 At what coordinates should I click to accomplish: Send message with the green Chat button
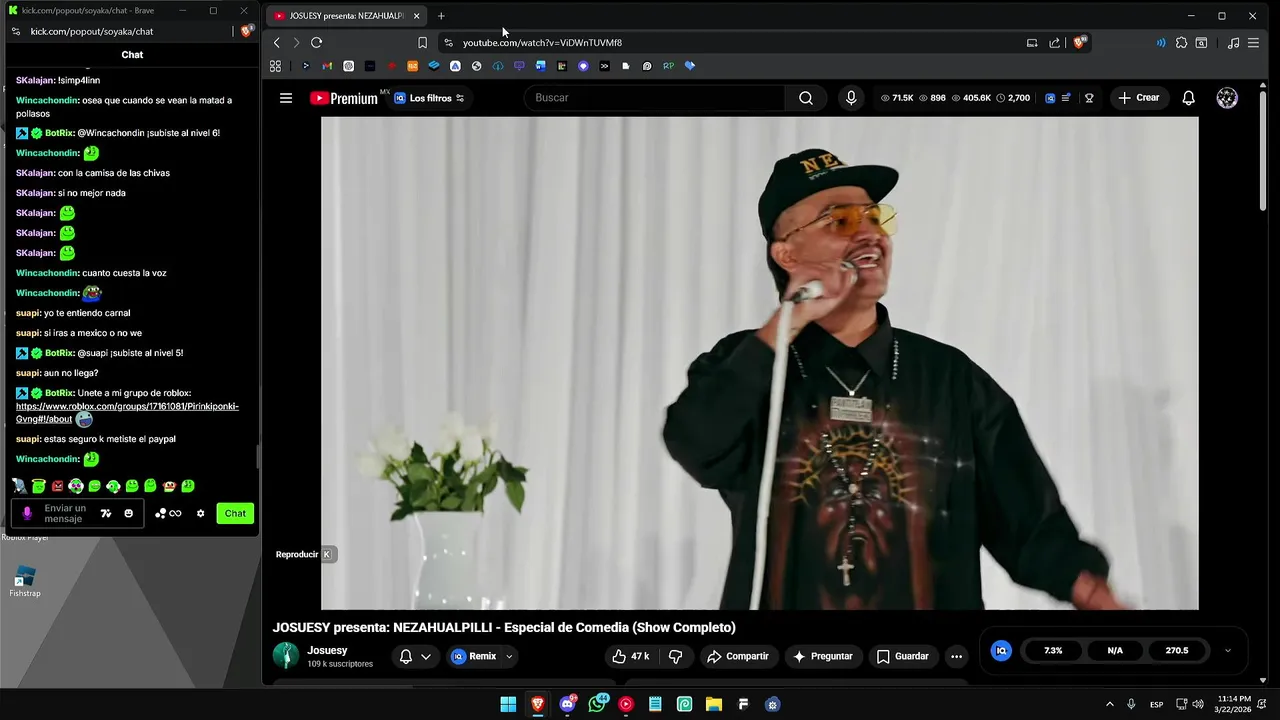click(x=235, y=513)
